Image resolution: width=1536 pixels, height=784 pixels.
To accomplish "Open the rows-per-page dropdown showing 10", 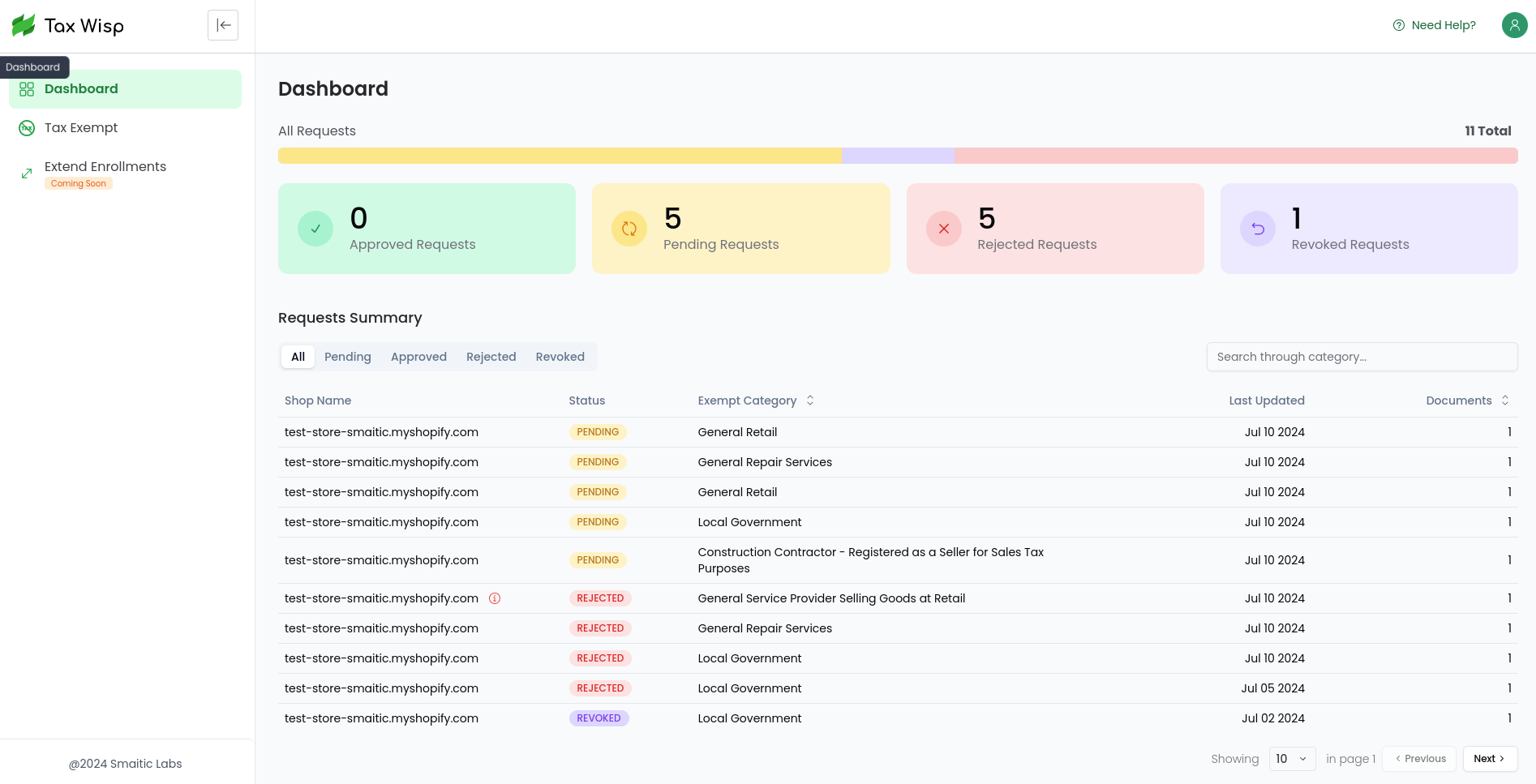I will [1292, 759].
